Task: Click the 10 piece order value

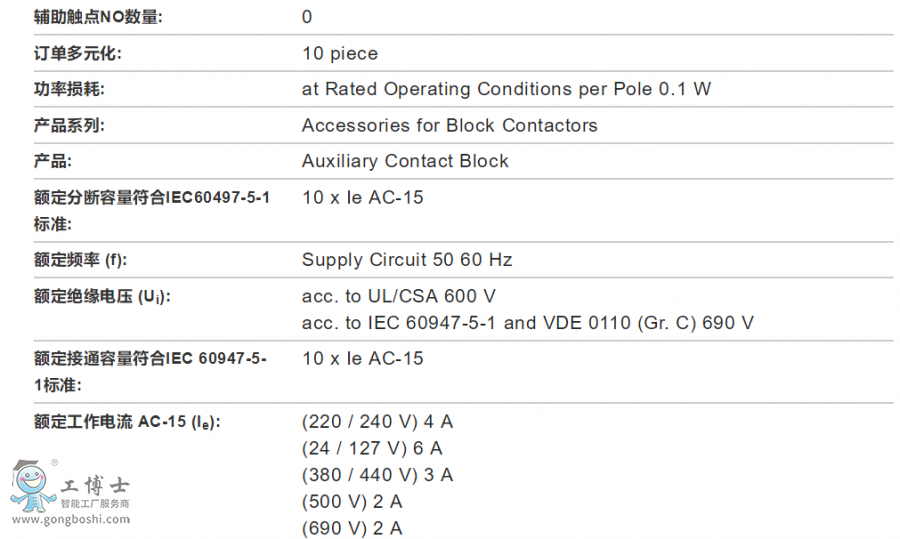Action: (340, 53)
